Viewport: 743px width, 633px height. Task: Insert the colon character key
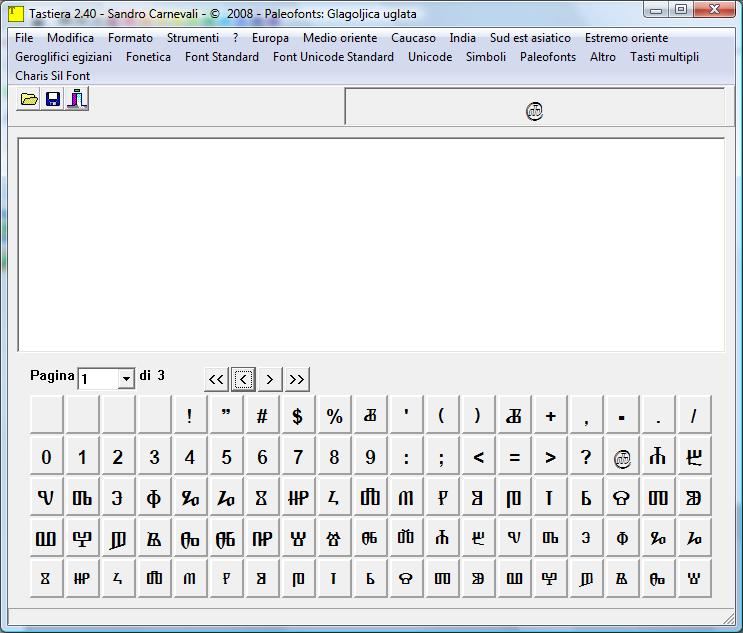[406, 456]
